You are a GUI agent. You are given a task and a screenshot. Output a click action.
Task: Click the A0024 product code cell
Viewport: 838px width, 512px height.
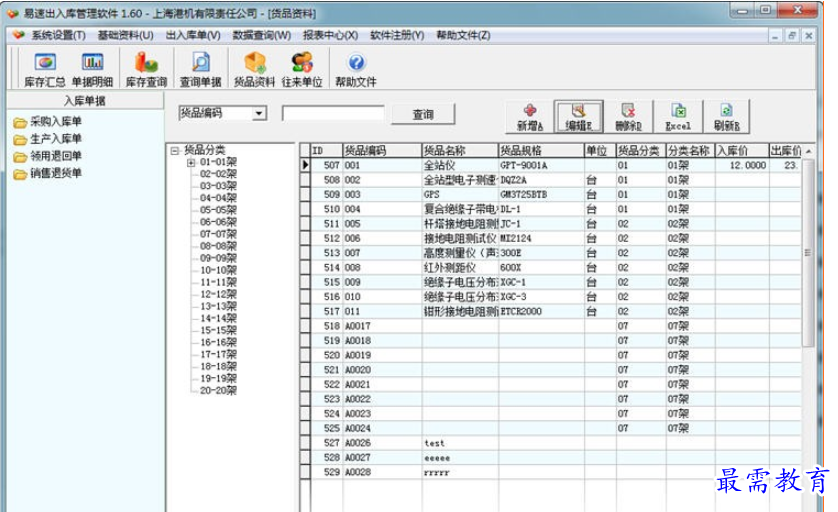click(382, 429)
